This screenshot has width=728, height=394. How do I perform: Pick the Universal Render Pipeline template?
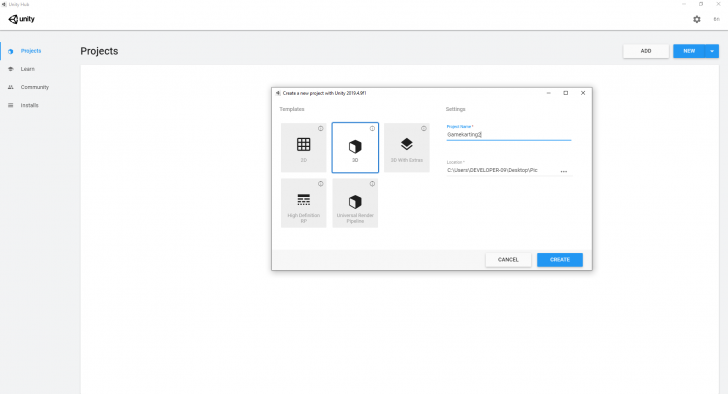tap(355, 203)
